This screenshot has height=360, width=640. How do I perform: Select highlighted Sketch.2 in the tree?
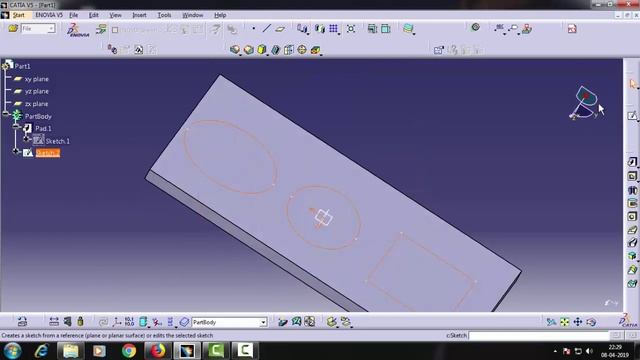(x=48, y=153)
